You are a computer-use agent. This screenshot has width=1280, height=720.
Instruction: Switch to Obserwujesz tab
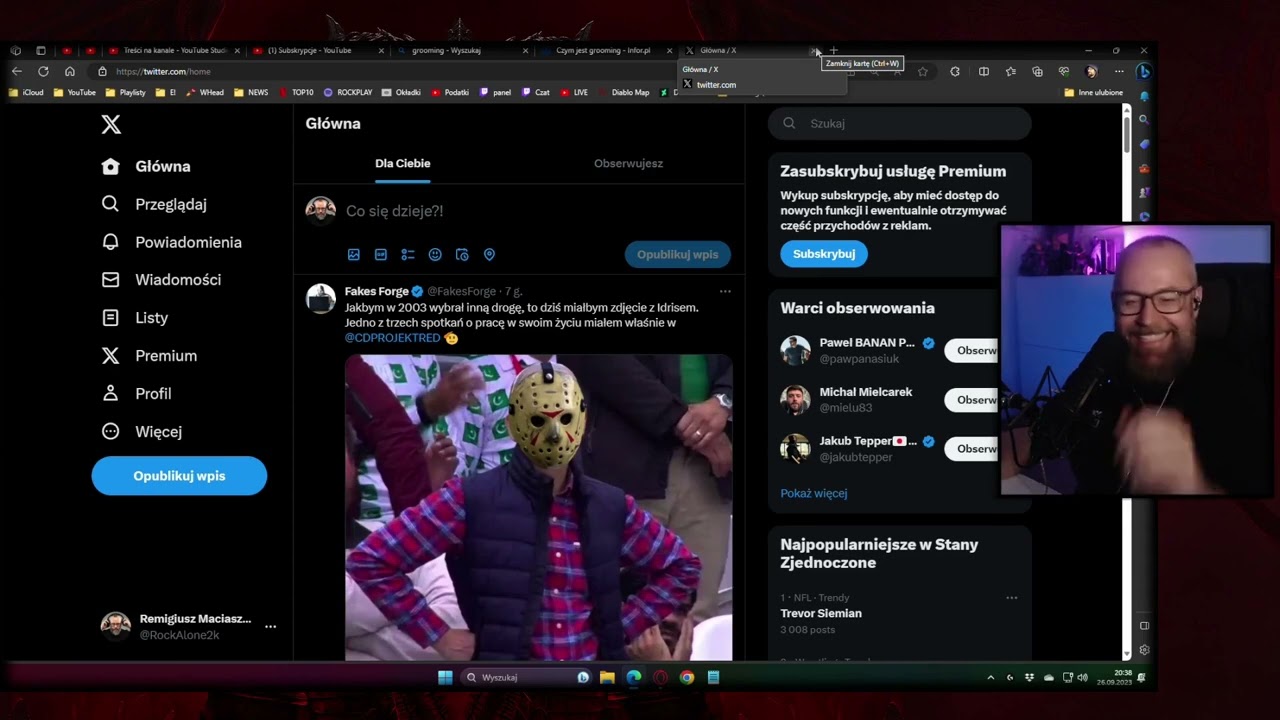coord(628,163)
